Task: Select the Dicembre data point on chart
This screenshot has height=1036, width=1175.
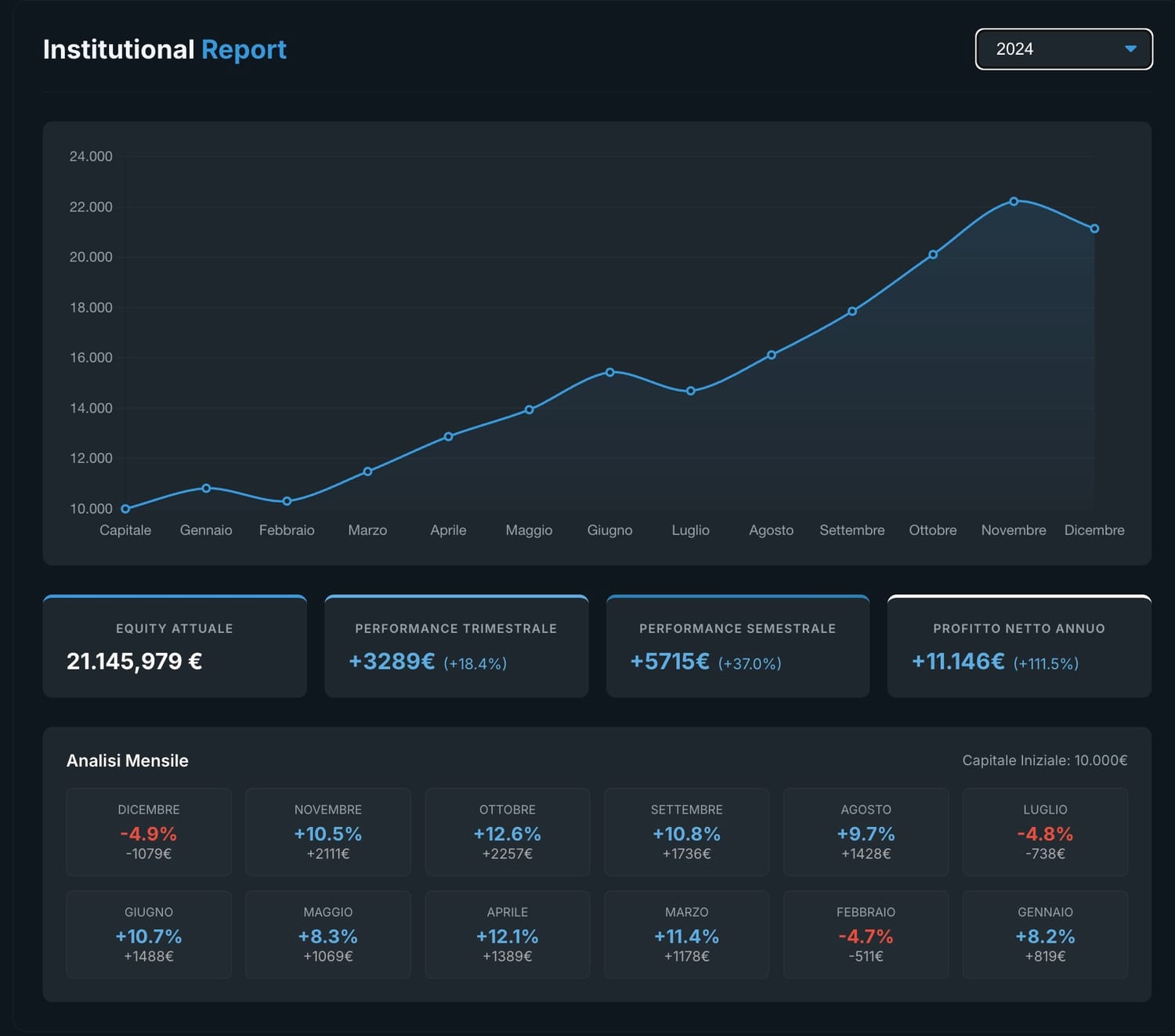Action: (x=1094, y=229)
